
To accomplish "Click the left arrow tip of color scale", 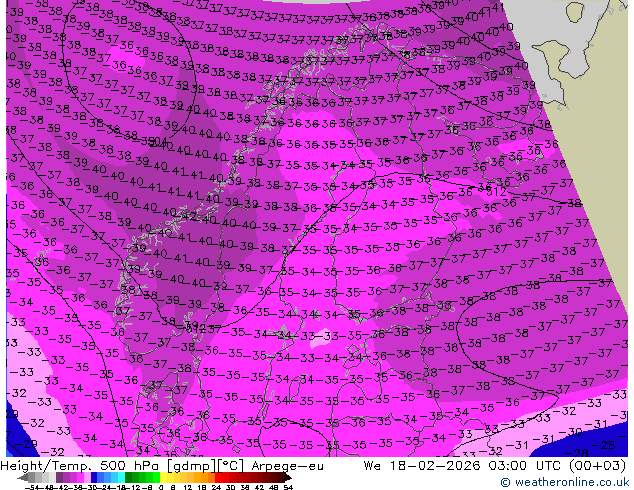I will point(19,478).
